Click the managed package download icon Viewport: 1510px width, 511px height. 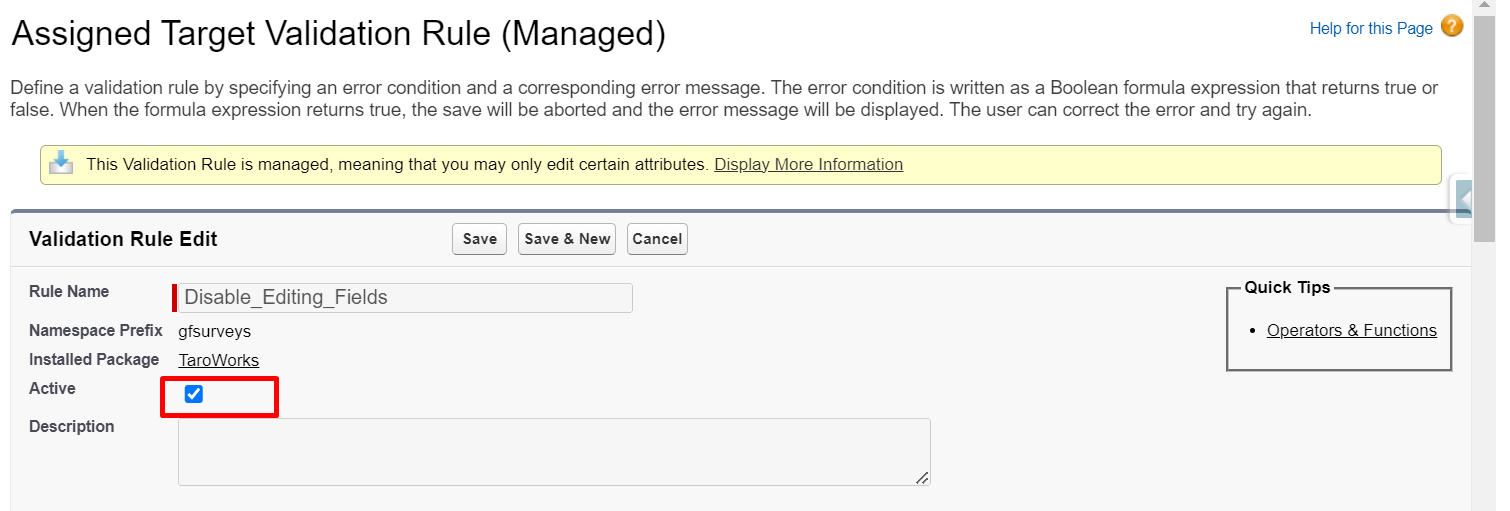pyautogui.click(x=62, y=163)
